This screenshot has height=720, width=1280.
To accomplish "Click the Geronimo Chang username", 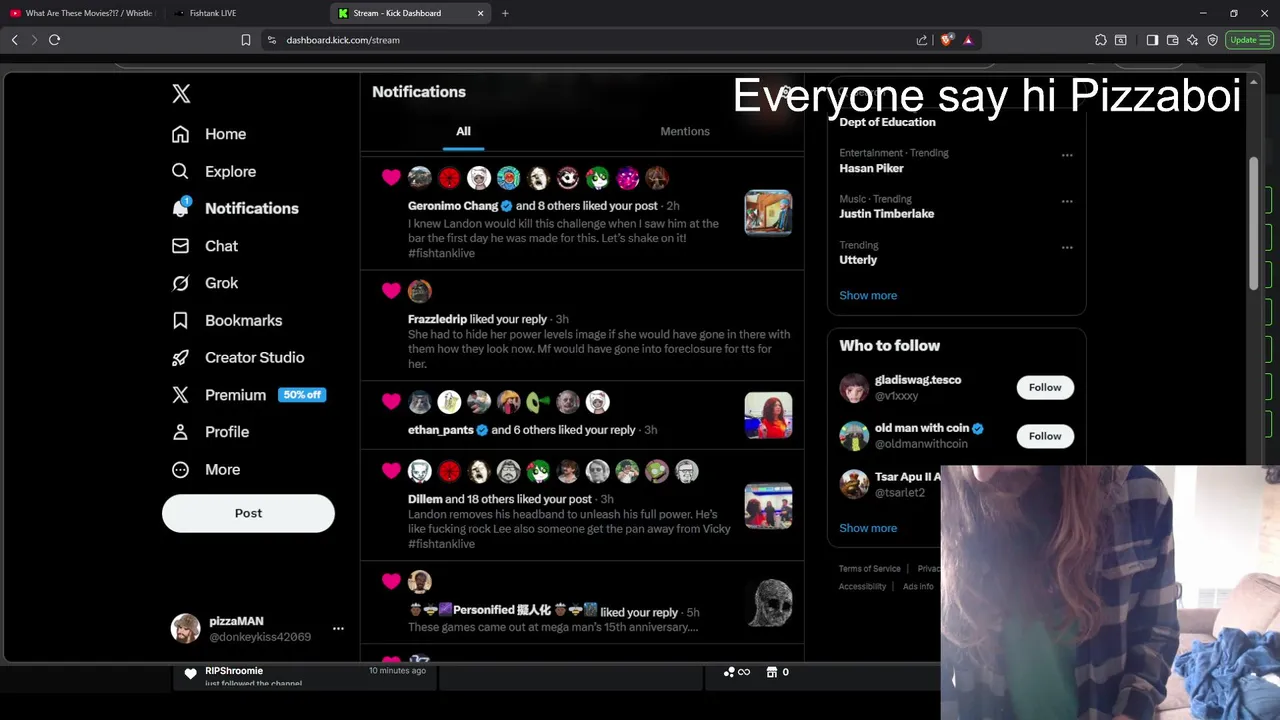I will click(x=453, y=206).
